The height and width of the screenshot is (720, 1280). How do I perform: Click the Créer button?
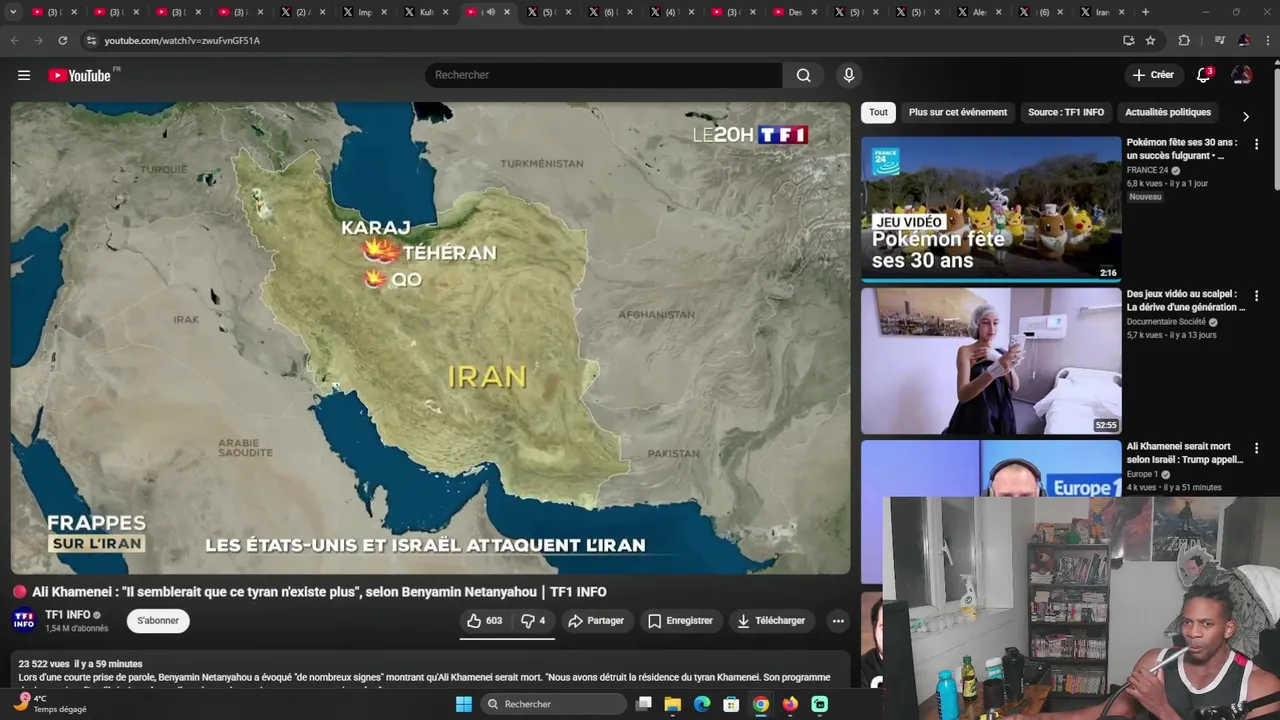[x=1153, y=75]
